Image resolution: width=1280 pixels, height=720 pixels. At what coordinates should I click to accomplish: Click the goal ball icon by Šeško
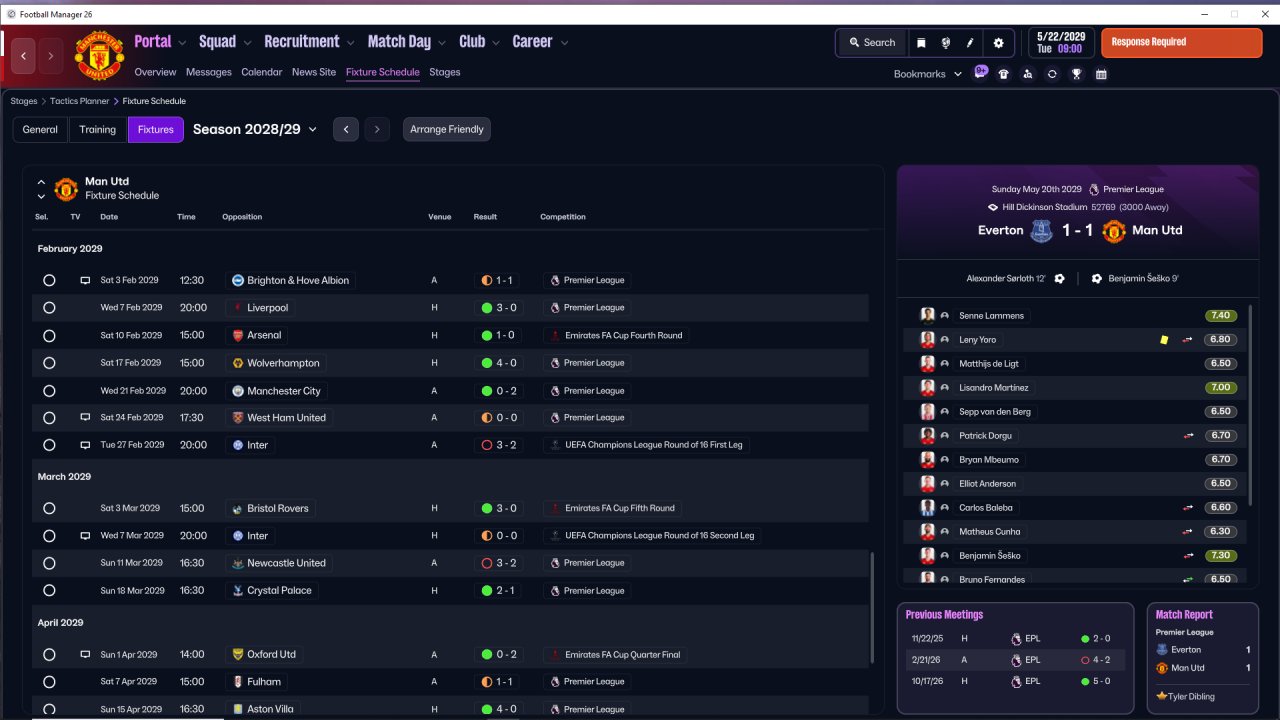point(1097,279)
